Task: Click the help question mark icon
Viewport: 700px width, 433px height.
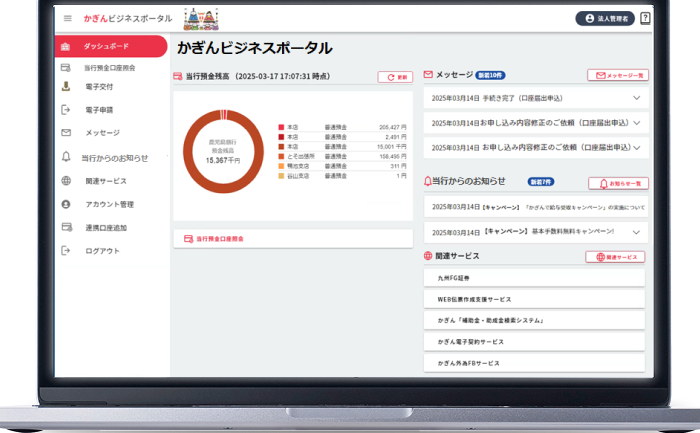Action: coord(645,18)
